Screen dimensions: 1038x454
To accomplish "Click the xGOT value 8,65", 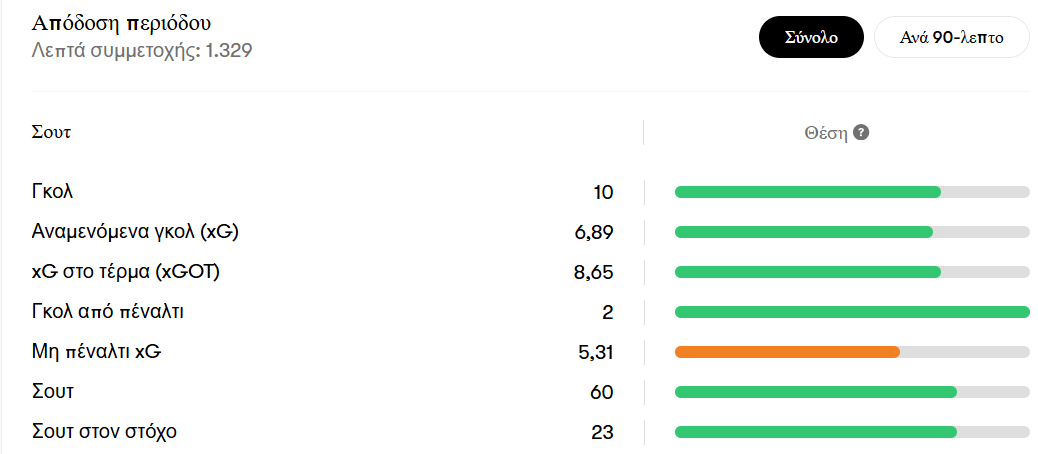I will point(593,272).
